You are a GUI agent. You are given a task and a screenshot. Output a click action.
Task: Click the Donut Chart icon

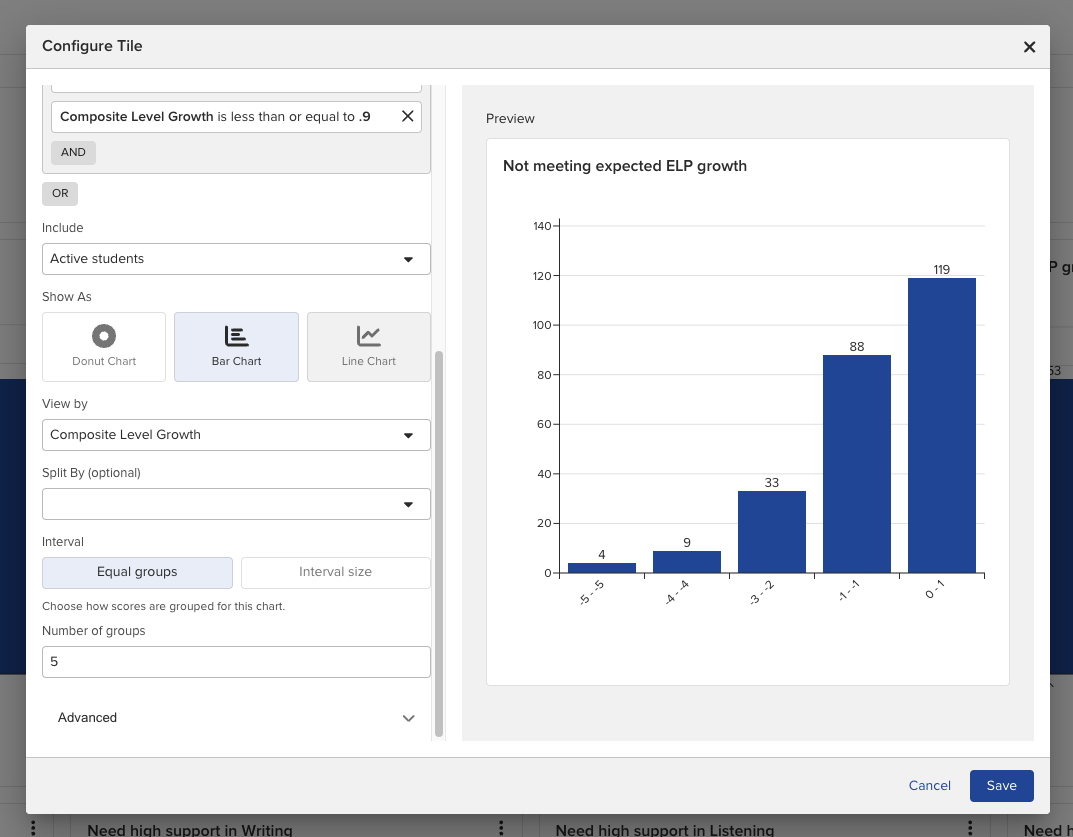104,336
